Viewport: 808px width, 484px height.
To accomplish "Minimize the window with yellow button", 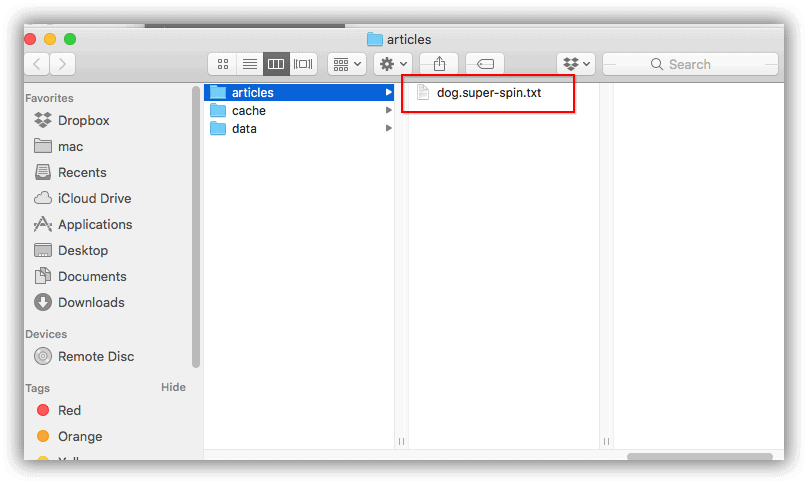I will tap(50, 39).
